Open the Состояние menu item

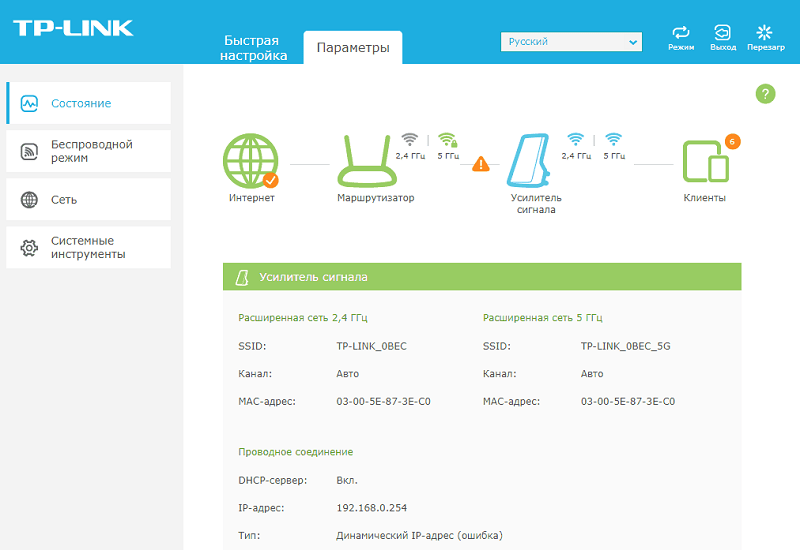[88, 103]
